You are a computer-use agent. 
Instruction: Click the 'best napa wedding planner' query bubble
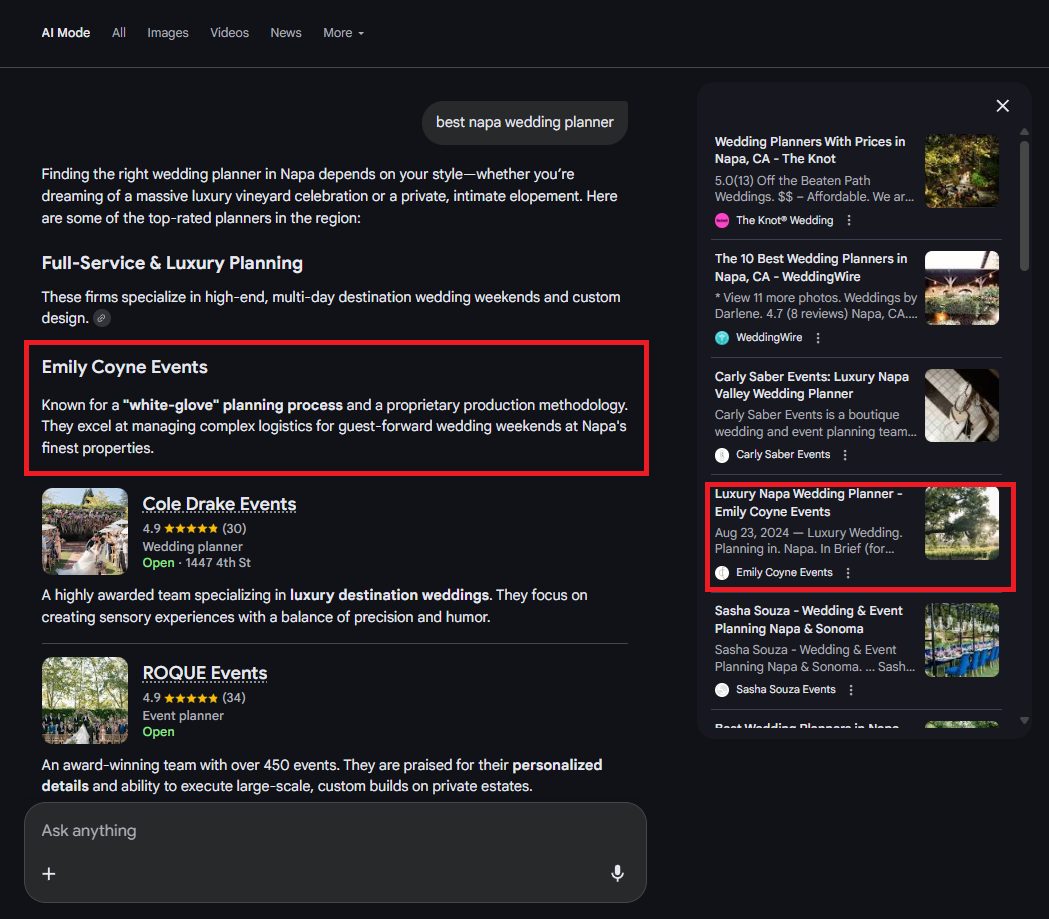[x=524, y=122]
